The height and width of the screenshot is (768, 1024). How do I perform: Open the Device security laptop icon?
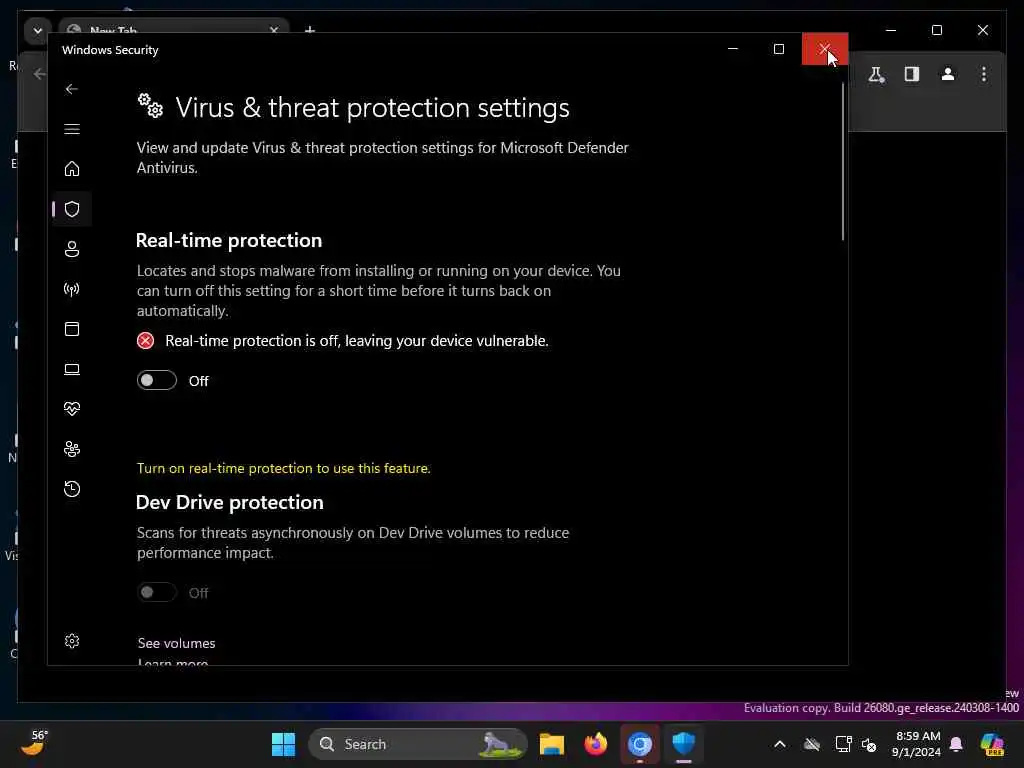(72, 369)
